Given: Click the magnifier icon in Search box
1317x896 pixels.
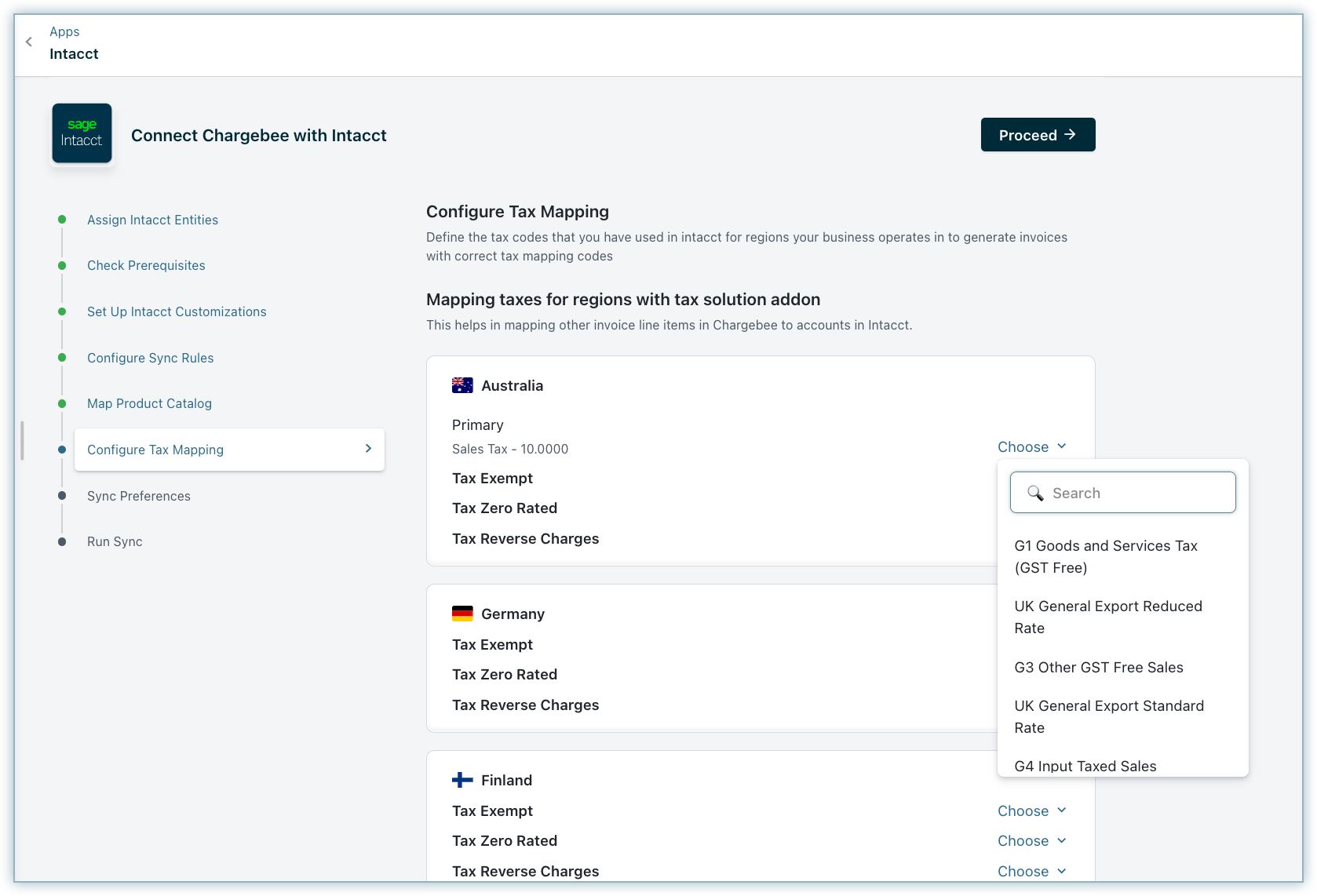Looking at the screenshot, I should (x=1035, y=493).
